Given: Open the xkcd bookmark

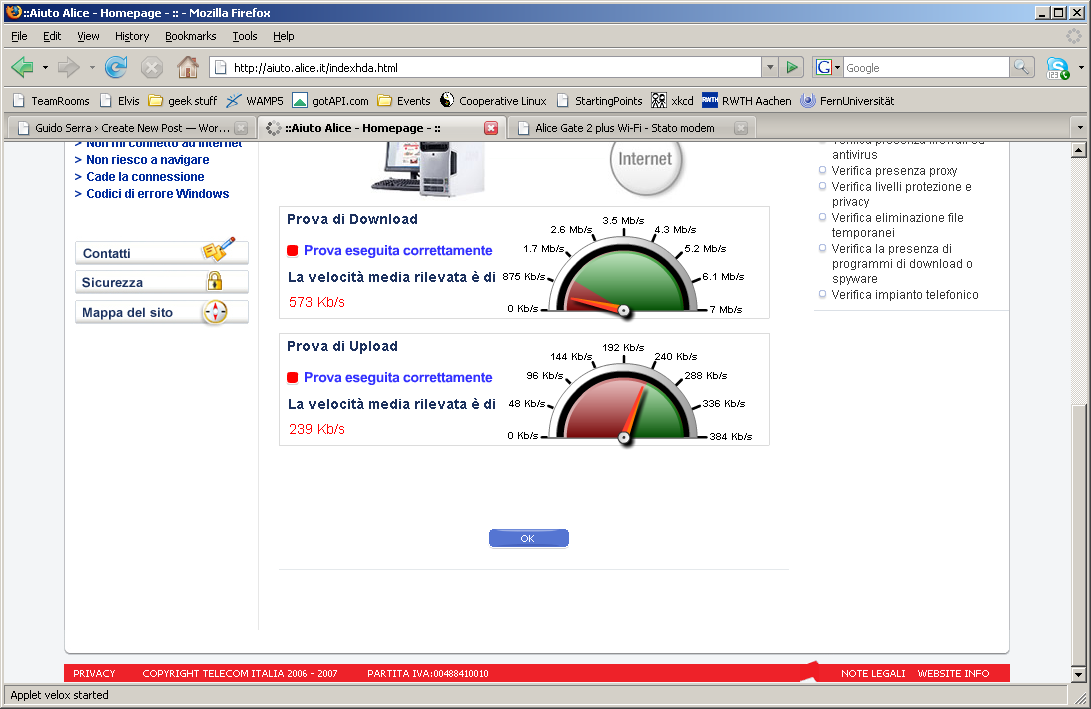Looking at the screenshot, I should pos(672,101).
